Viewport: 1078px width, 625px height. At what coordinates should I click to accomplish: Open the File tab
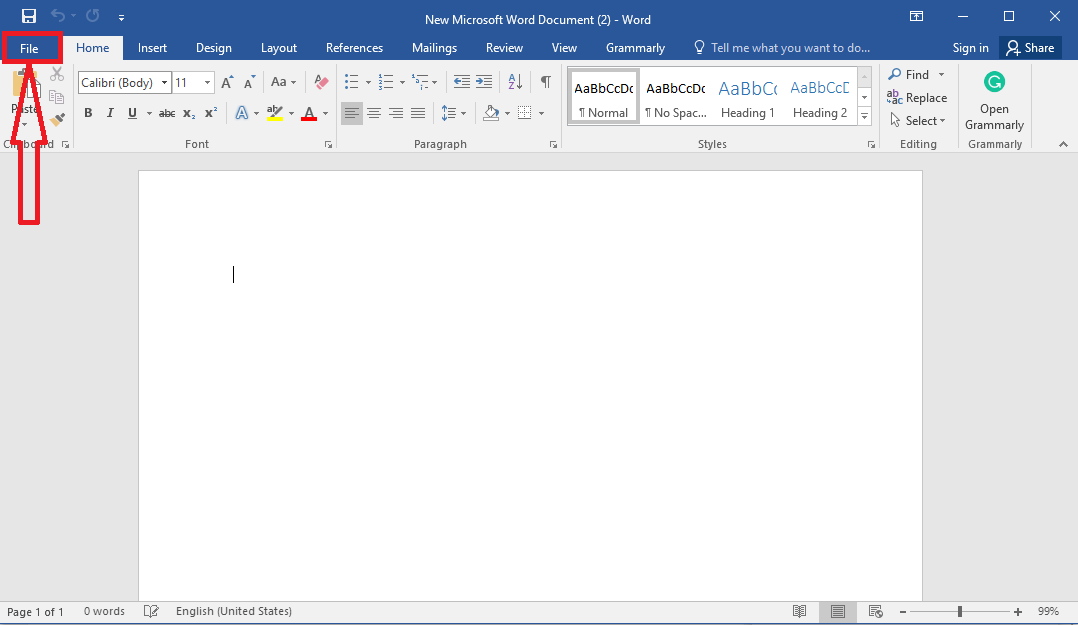pos(29,48)
